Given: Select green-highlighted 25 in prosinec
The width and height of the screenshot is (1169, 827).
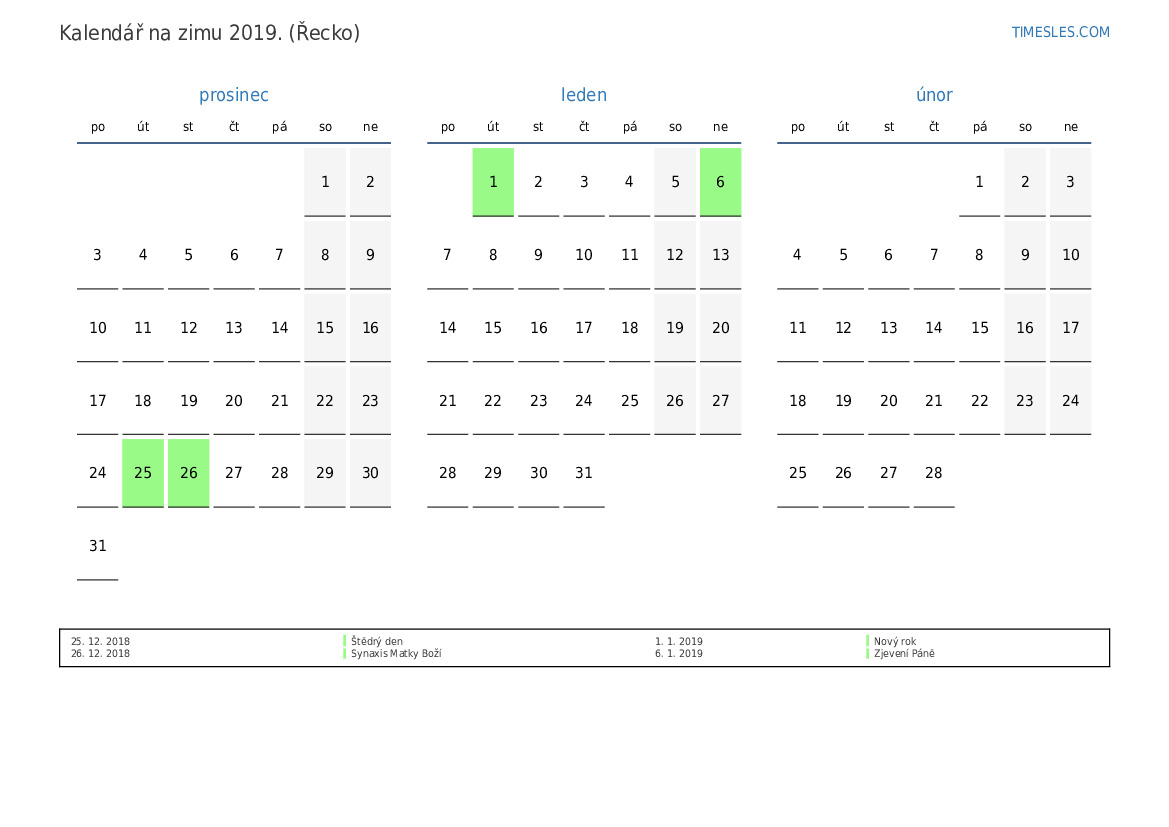Looking at the screenshot, I should (143, 473).
